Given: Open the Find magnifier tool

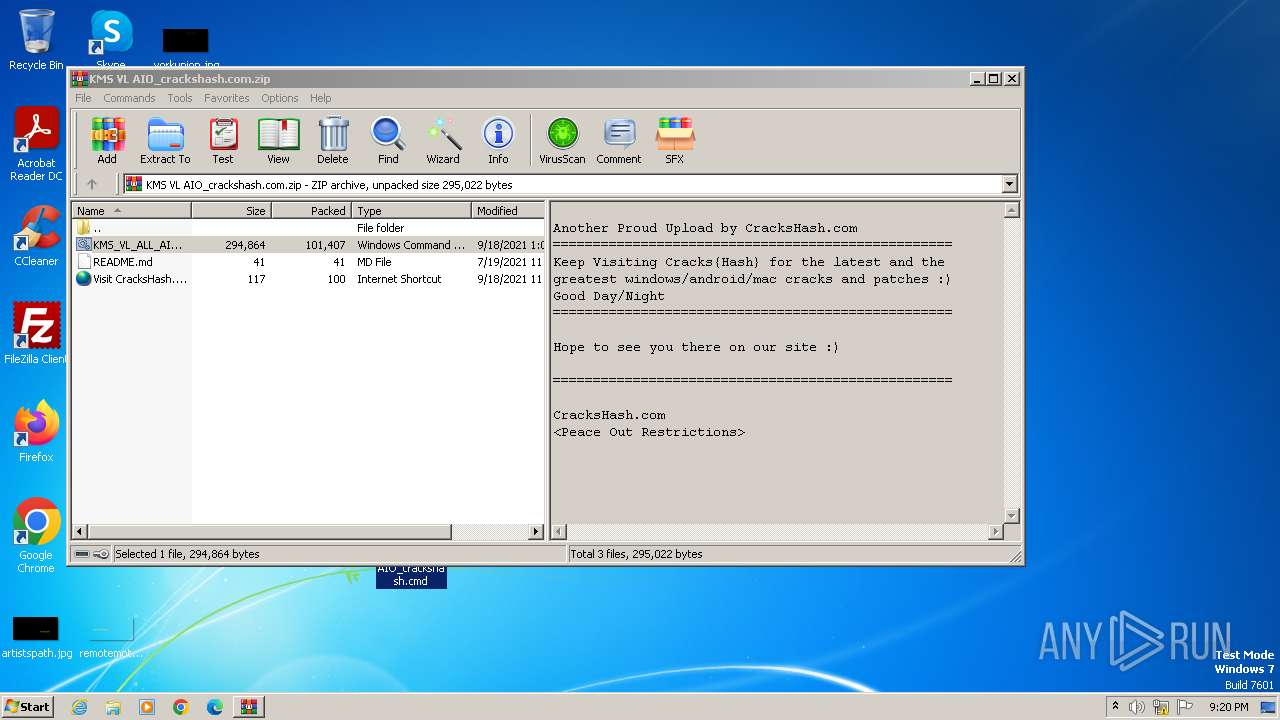Looking at the screenshot, I should (388, 140).
